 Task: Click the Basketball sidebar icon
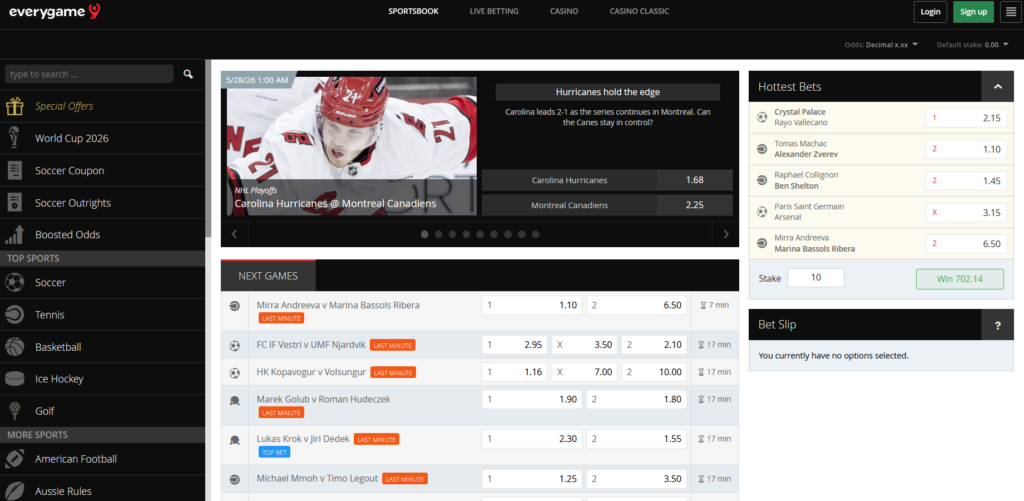[x=14, y=347]
